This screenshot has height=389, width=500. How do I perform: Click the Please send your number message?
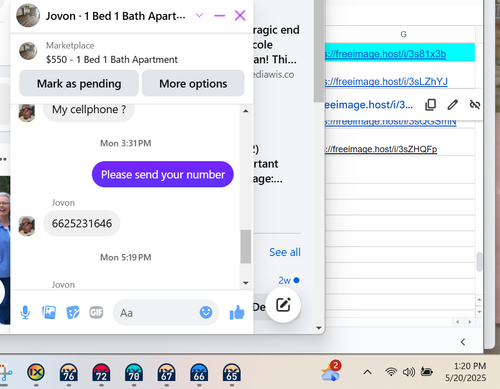click(163, 174)
